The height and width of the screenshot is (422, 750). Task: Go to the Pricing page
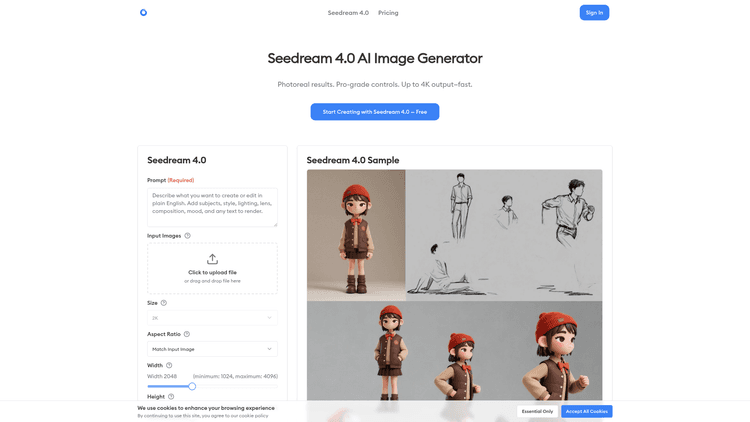click(388, 13)
